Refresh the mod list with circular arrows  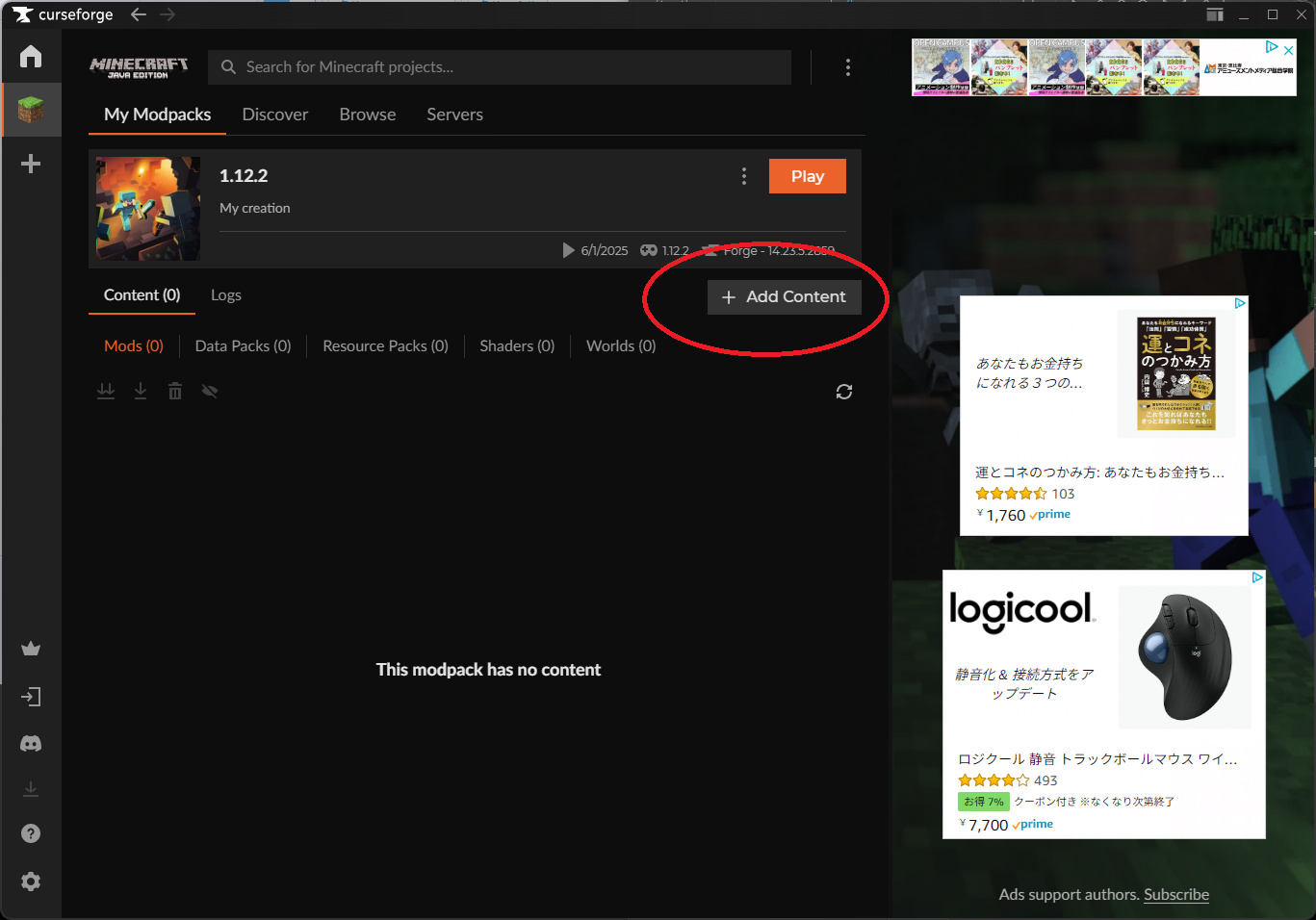click(x=844, y=392)
